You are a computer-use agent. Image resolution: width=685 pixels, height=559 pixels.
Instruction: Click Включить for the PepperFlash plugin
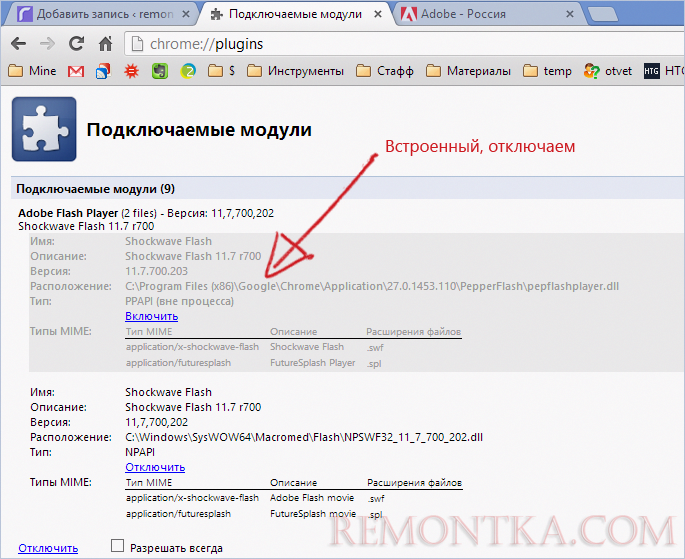[152, 316]
